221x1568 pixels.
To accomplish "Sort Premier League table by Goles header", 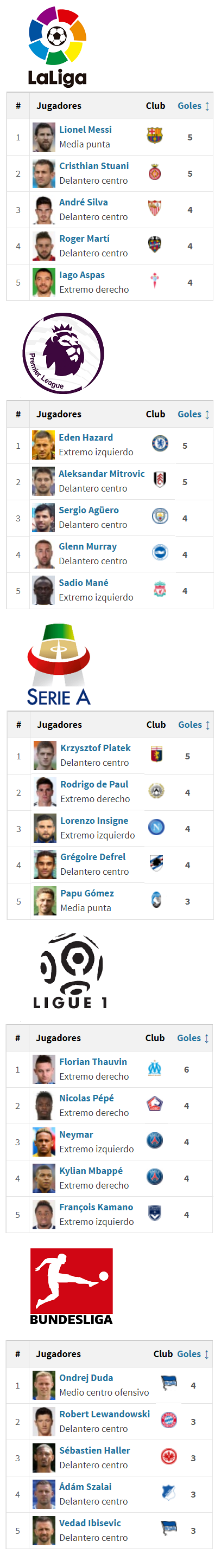I will point(193,415).
